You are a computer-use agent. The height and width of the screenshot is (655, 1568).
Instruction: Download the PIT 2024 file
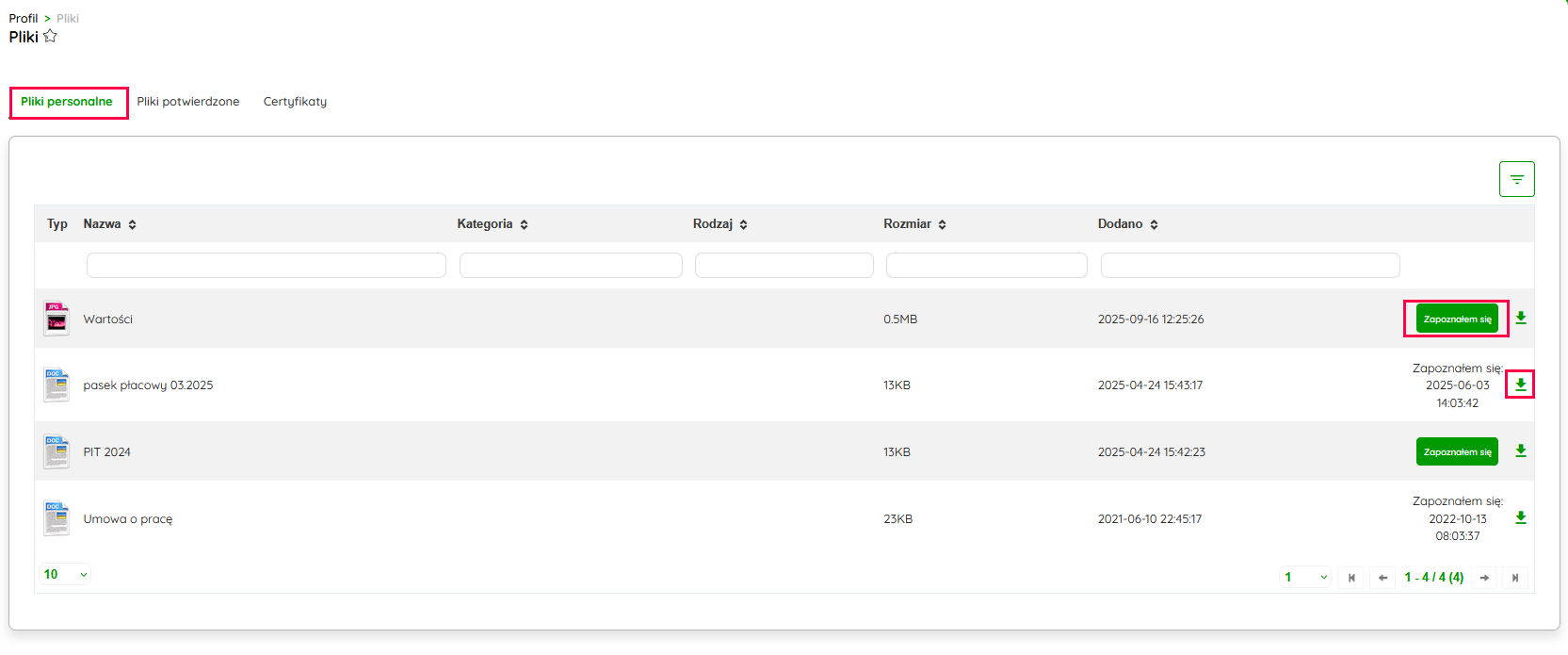coord(1520,451)
